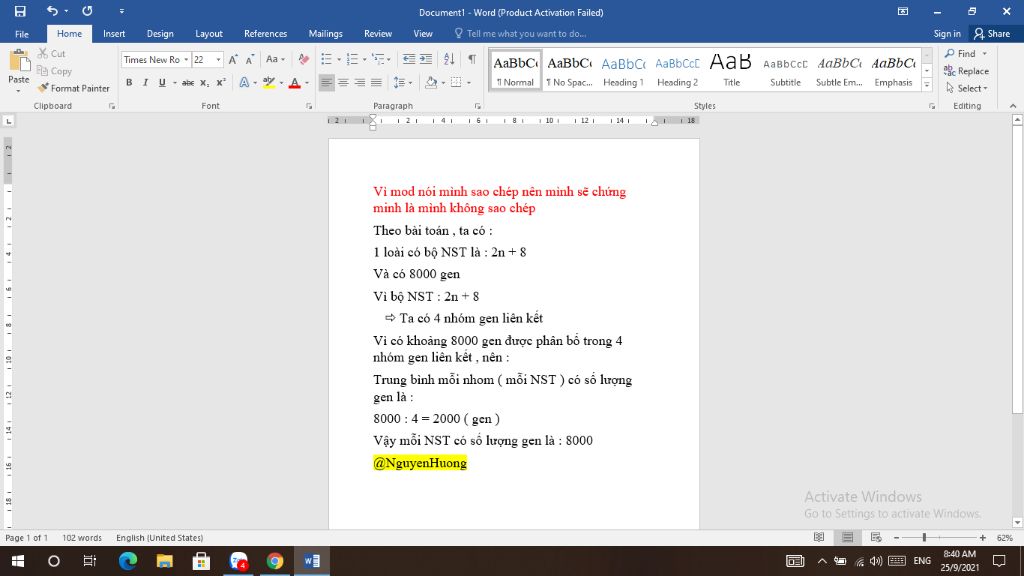Open Change Case dropdown
1024x576 pixels.
click(x=275, y=59)
